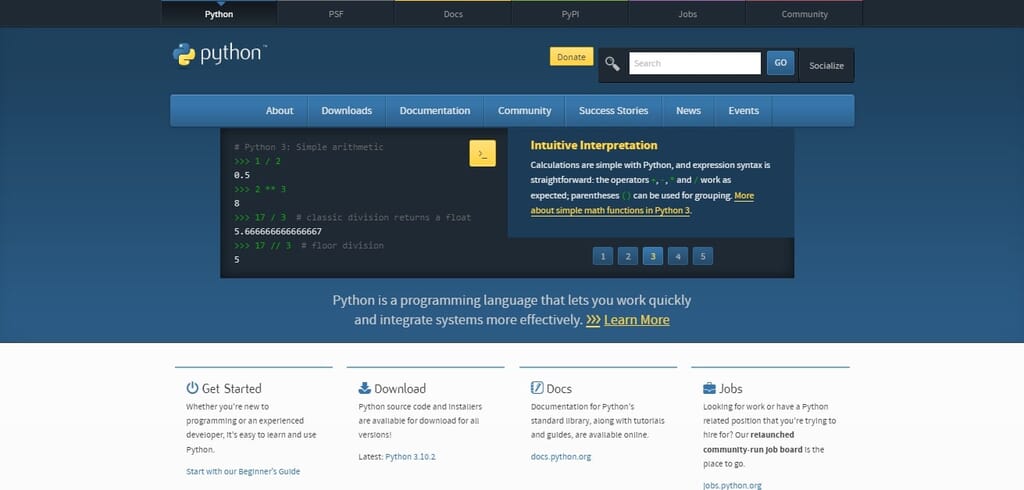Select the Python top tab

[219, 14]
